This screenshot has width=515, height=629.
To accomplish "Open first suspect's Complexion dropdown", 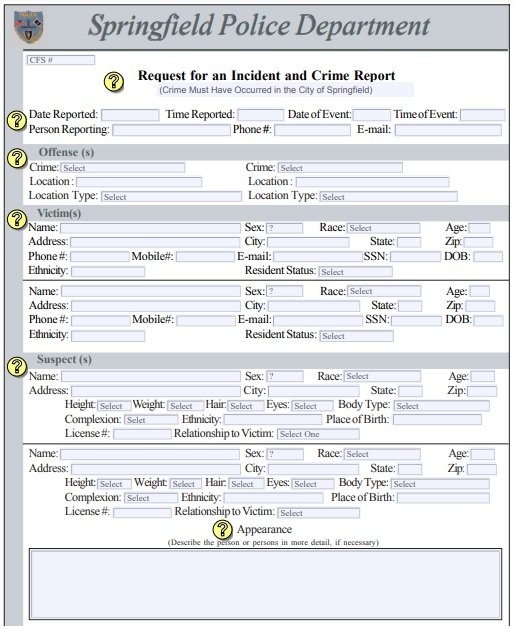I will coord(151,420).
